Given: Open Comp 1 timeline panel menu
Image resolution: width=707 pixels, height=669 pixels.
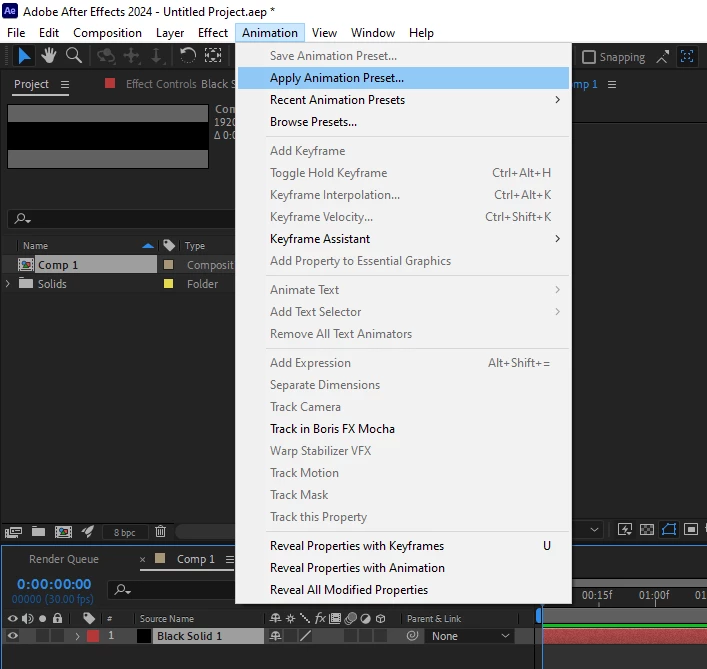Looking at the screenshot, I should point(230,559).
